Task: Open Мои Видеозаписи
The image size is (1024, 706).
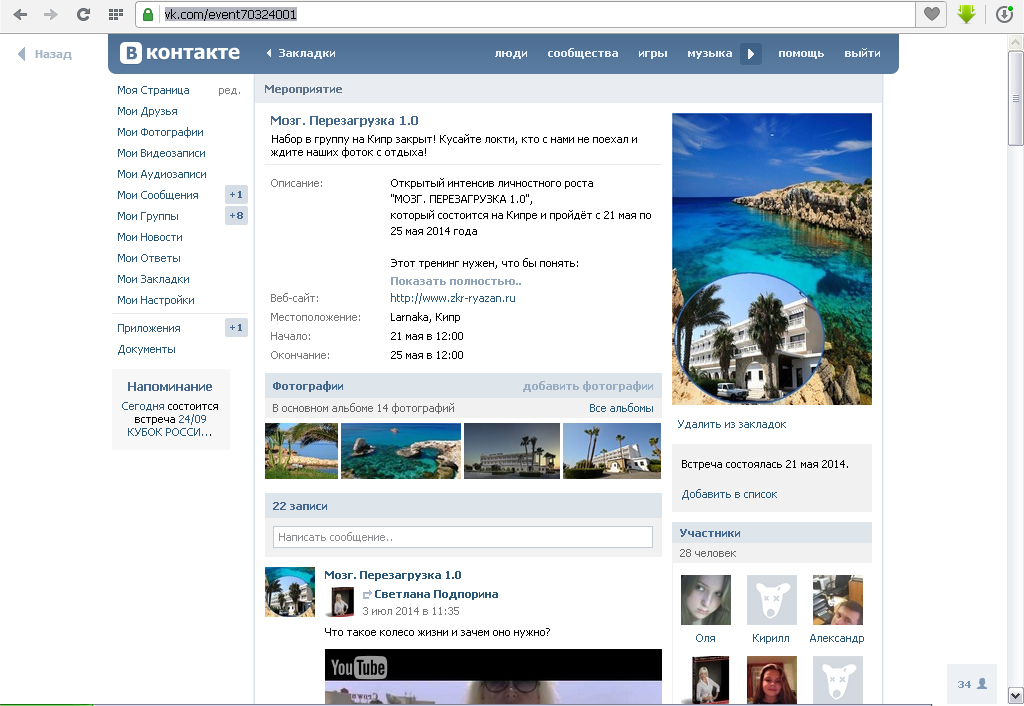Action: click(161, 153)
